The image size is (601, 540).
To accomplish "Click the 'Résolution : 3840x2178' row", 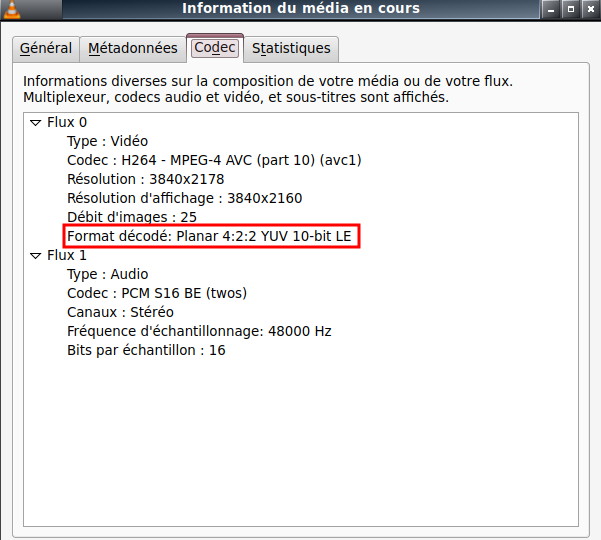I will pos(146,179).
